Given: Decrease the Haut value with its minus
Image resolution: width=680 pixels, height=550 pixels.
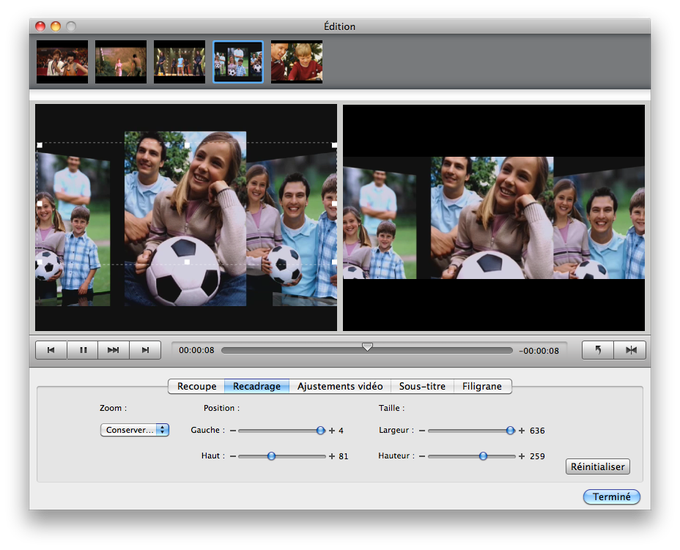Looking at the screenshot, I should [233, 456].
